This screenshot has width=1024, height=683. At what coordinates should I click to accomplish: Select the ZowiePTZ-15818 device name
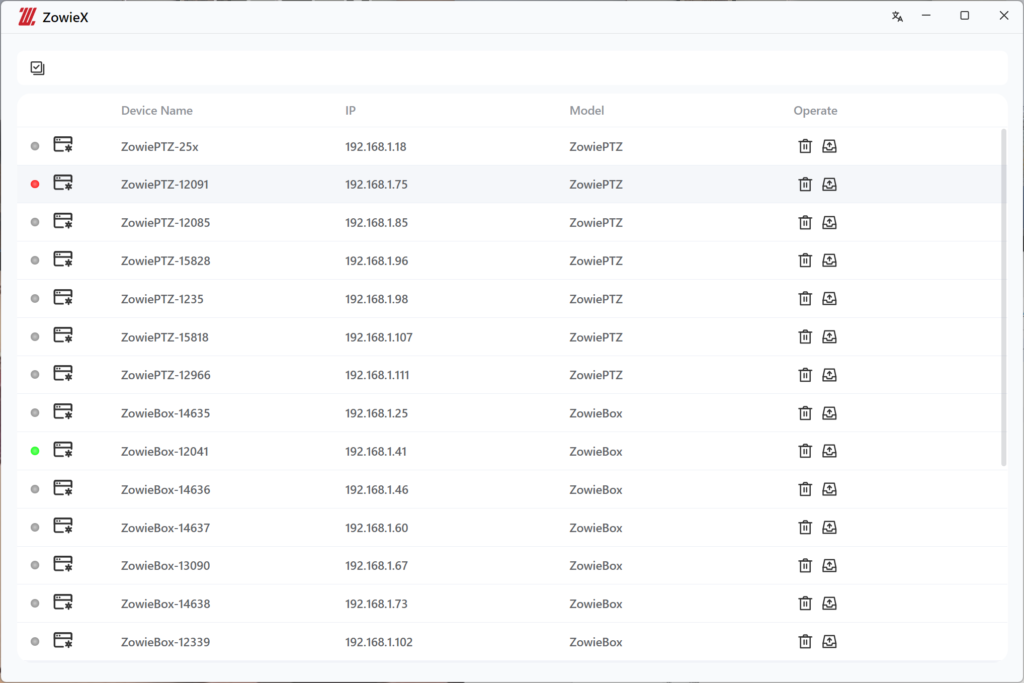tap(165, 337)
